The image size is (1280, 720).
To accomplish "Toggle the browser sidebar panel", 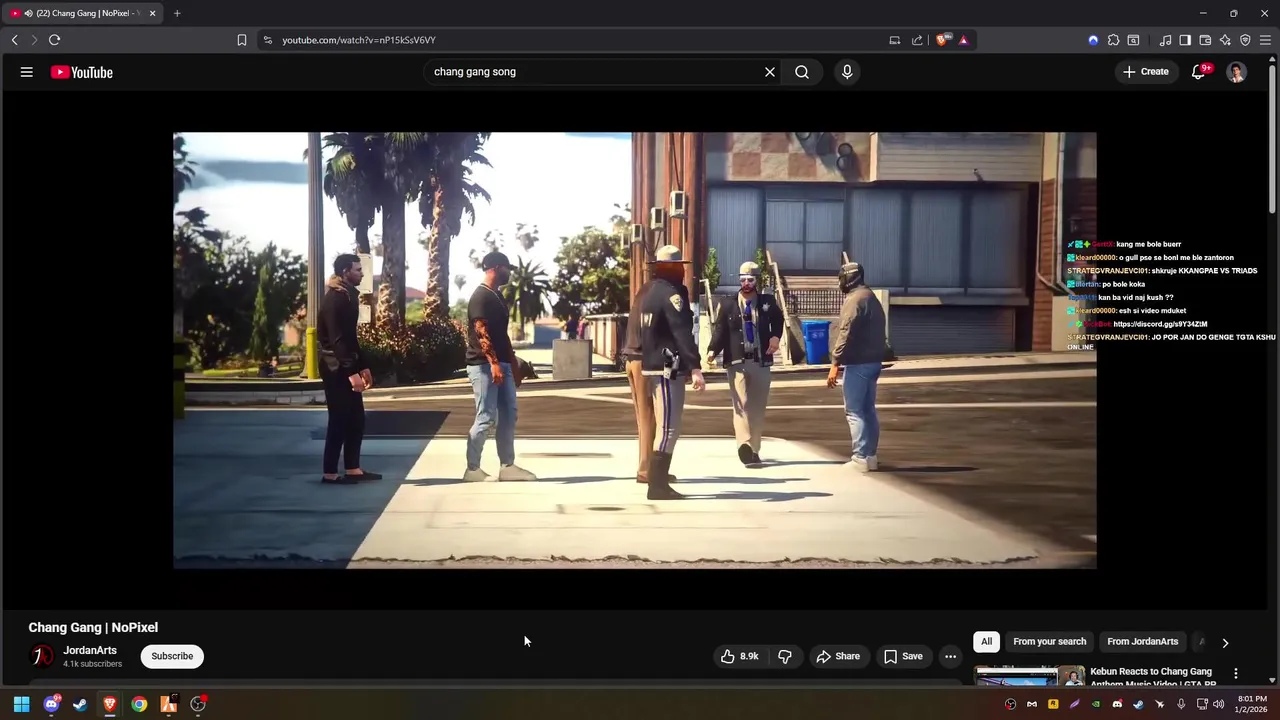I will point(1185,40).
